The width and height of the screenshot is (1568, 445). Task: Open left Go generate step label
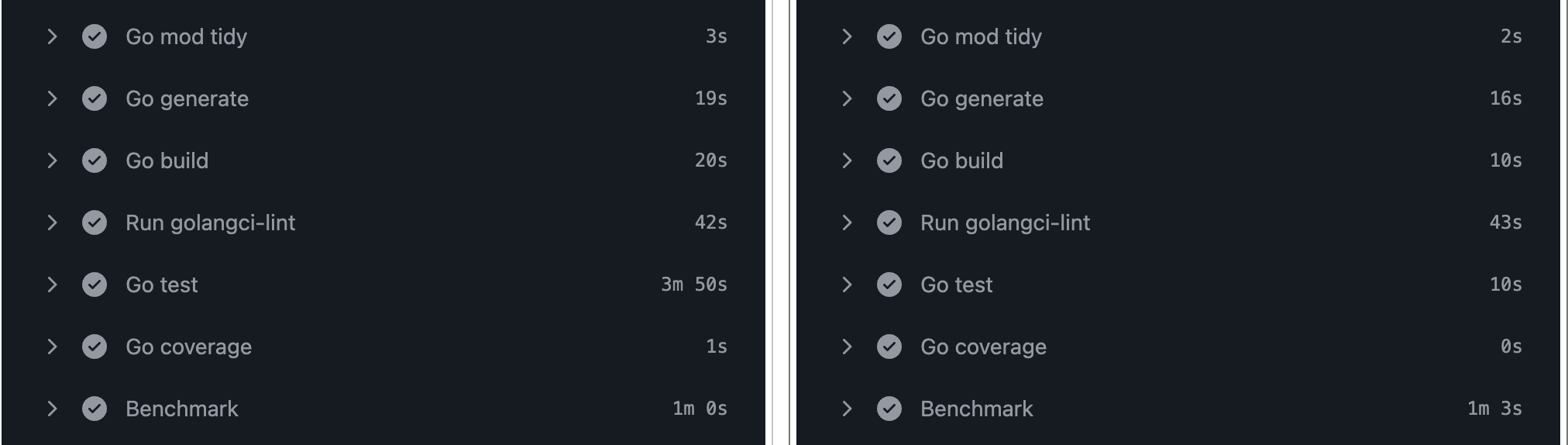click(x=187, y=98)
